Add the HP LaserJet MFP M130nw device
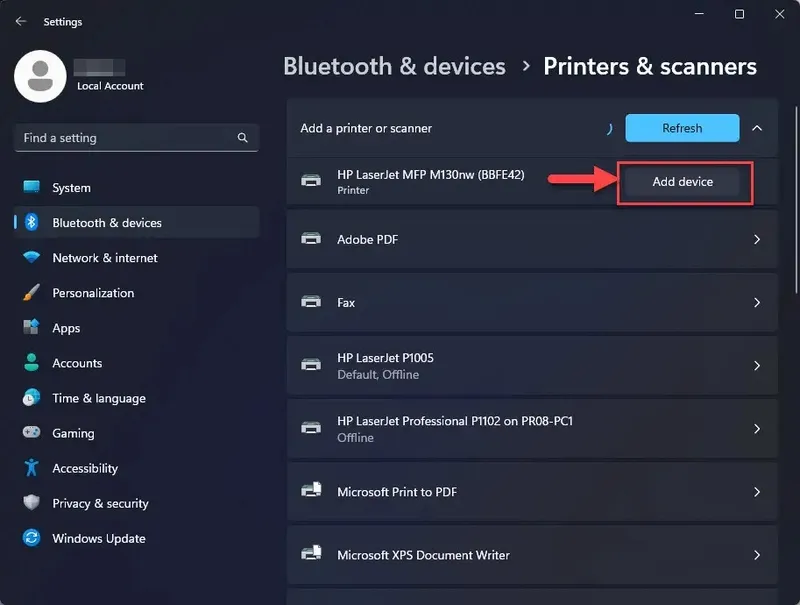The image size is (800, 605). point(684,181)
